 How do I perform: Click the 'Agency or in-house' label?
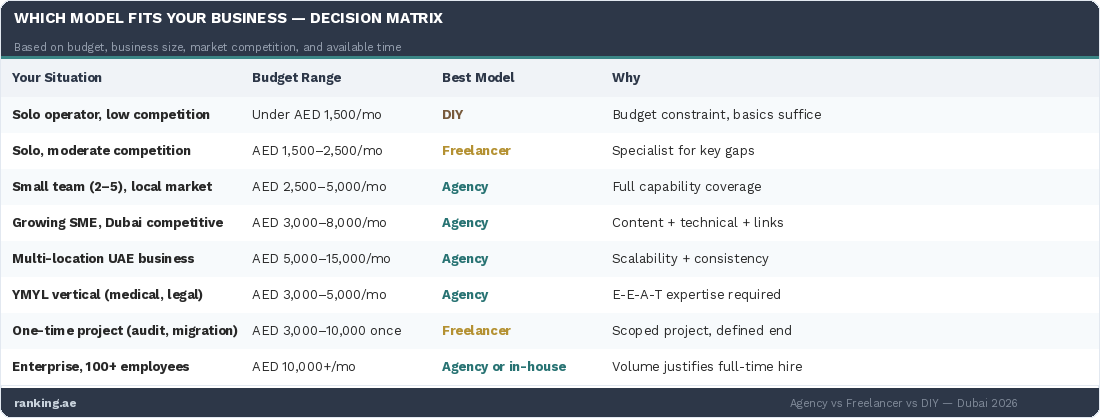[504, 367]
